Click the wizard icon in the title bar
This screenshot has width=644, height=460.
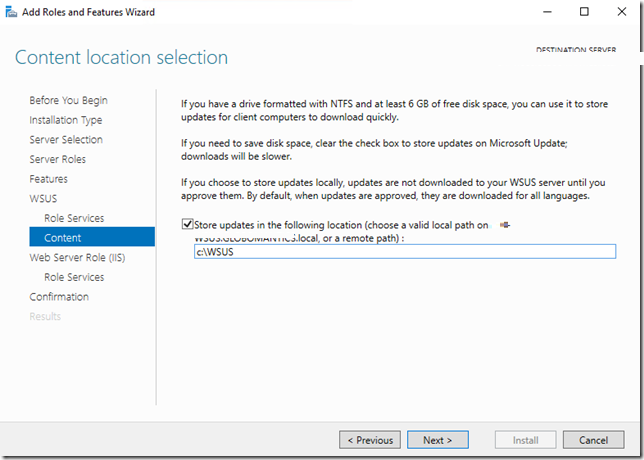point(10,12)
